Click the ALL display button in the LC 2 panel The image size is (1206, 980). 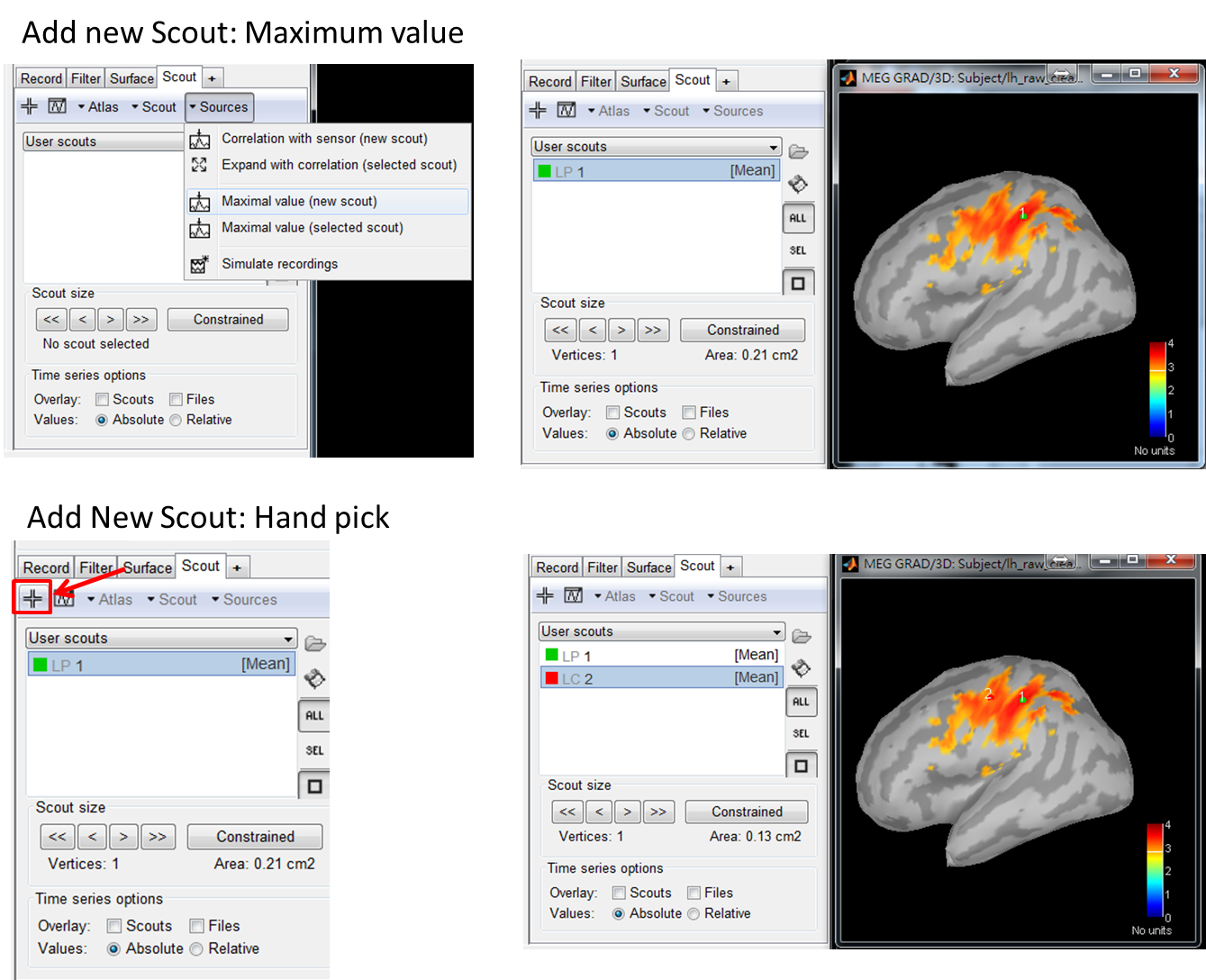pyautogui.click(x=801, y=702)
